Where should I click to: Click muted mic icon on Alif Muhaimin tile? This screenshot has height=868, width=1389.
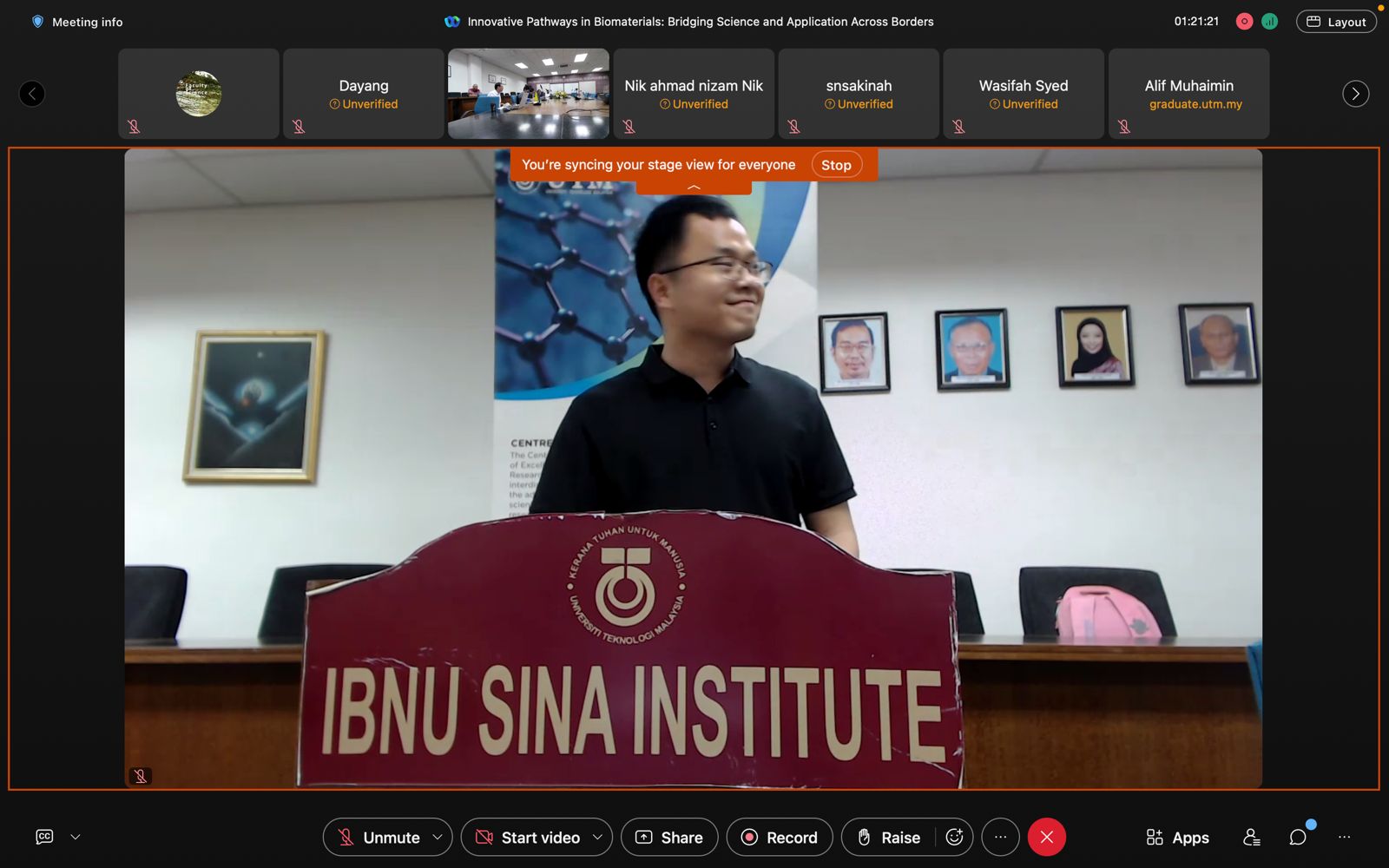click(x=1123, y=127)
